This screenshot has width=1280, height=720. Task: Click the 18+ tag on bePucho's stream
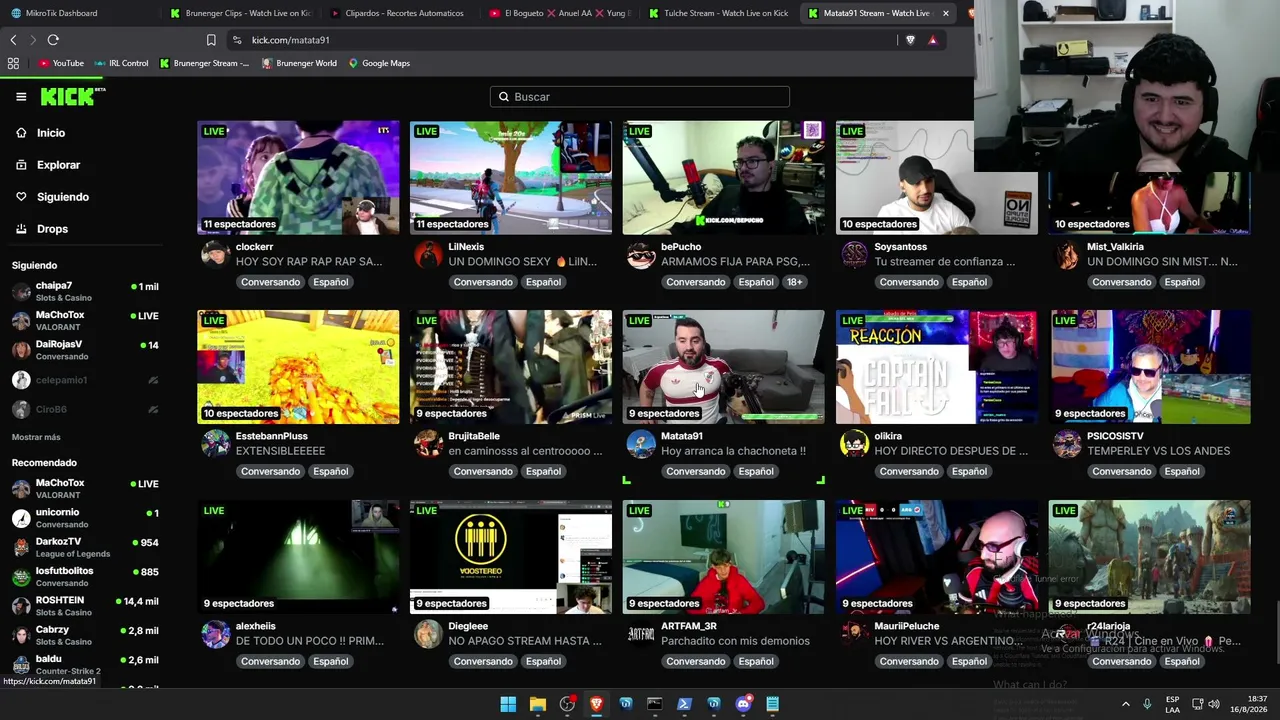point(794,282)
